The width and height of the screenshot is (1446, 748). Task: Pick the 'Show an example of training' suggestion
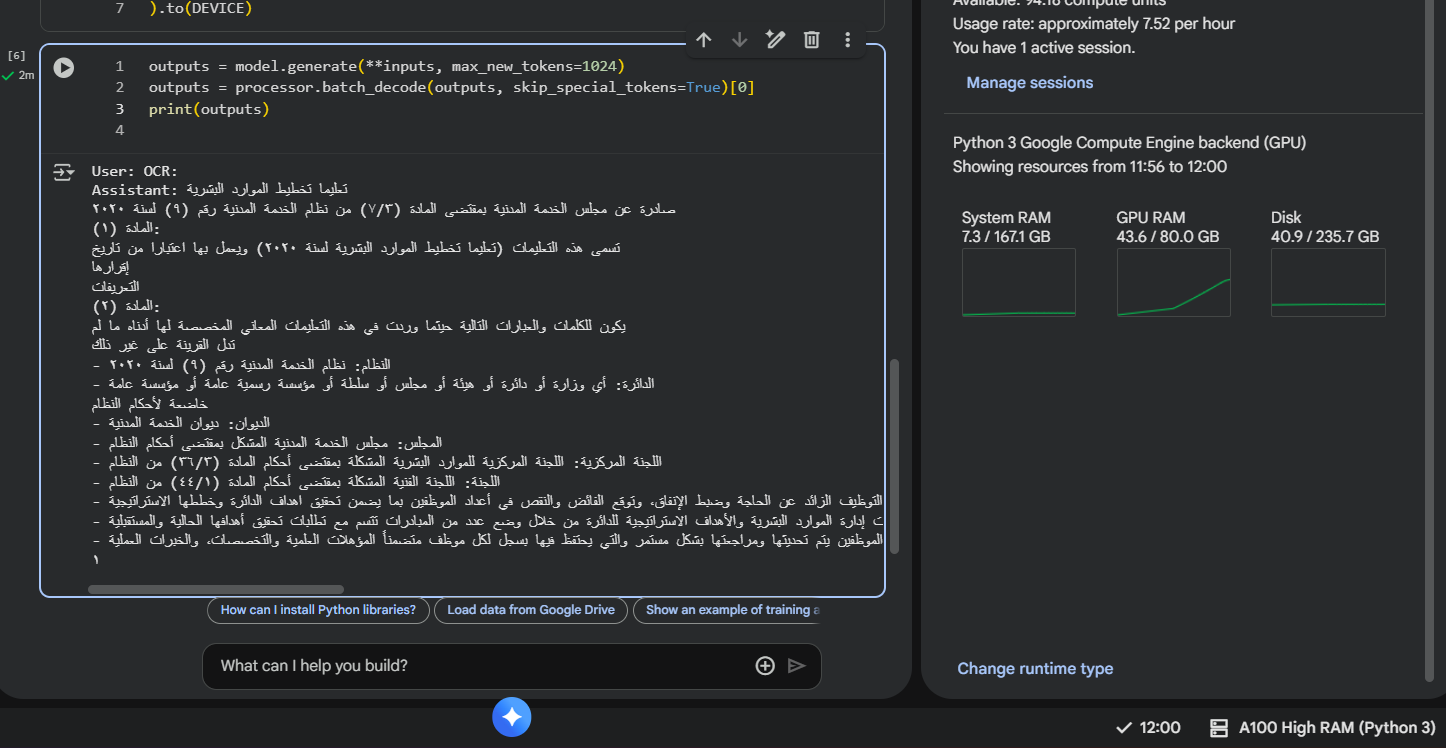[730, 610]
